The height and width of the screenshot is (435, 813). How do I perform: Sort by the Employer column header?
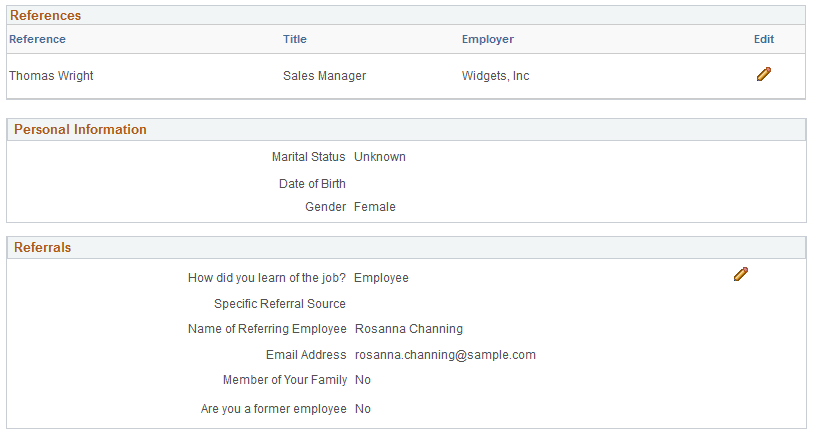(488, 39)
